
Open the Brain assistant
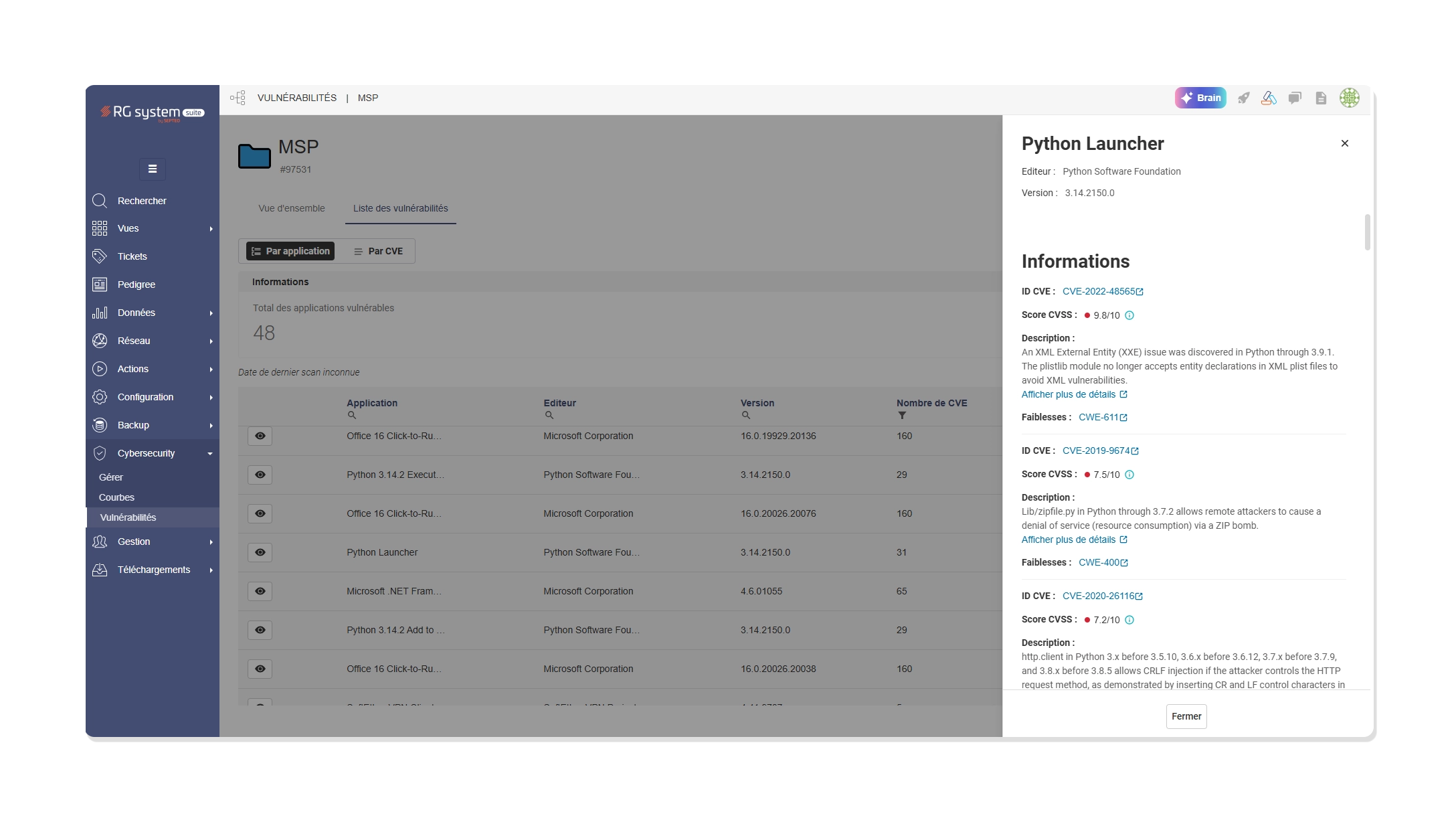pyautogui.click(x=1200, y=98)
